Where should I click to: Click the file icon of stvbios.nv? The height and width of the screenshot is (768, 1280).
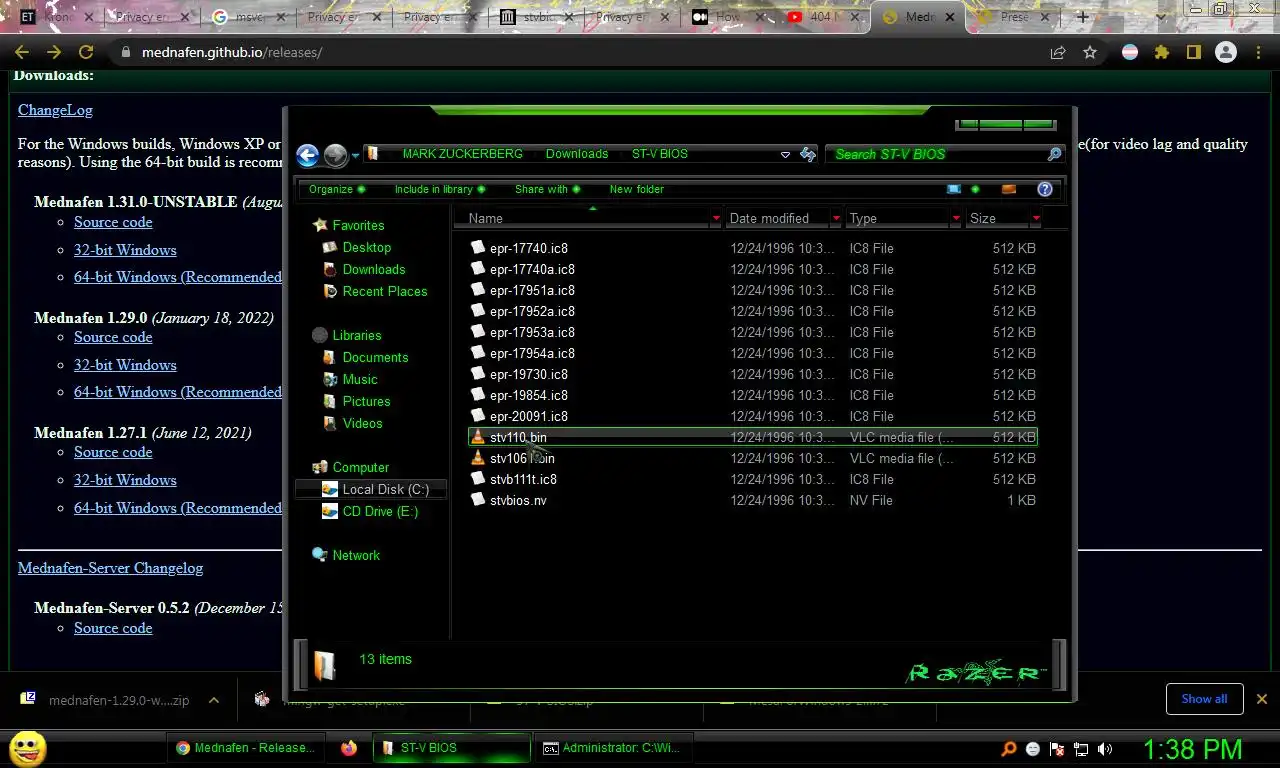point(478,500)
